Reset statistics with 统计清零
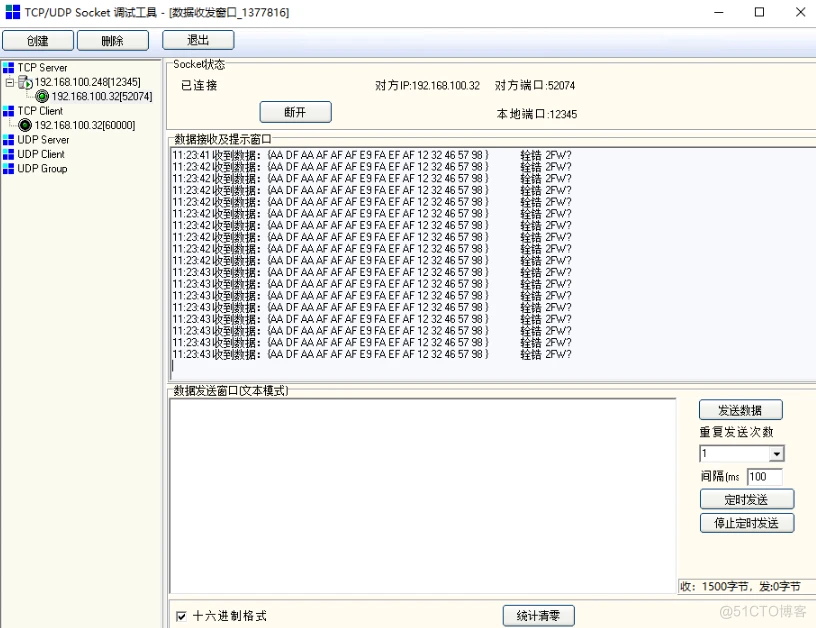816x628 pixels. (538, 615)
